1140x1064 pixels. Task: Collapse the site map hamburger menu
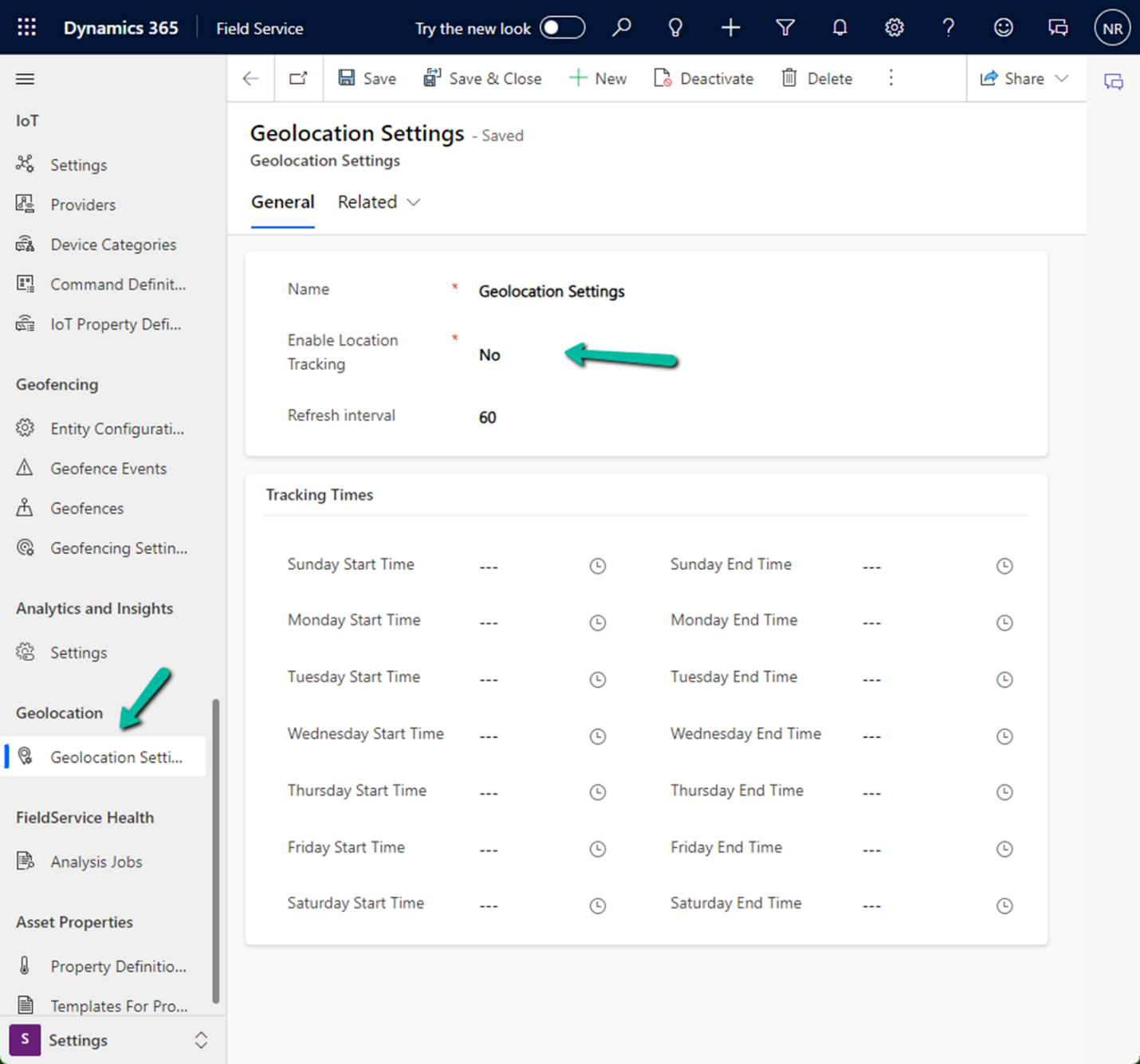click(26, 79)
